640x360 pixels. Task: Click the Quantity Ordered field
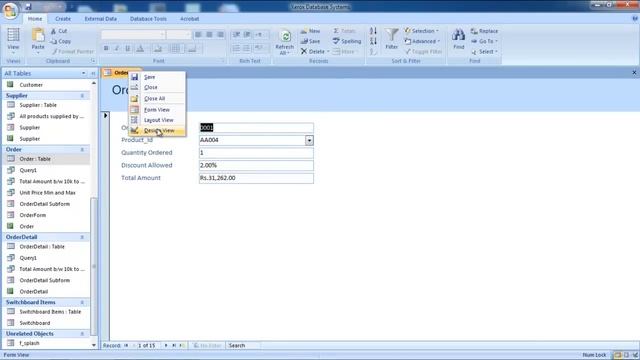click(x=256, y=153)
